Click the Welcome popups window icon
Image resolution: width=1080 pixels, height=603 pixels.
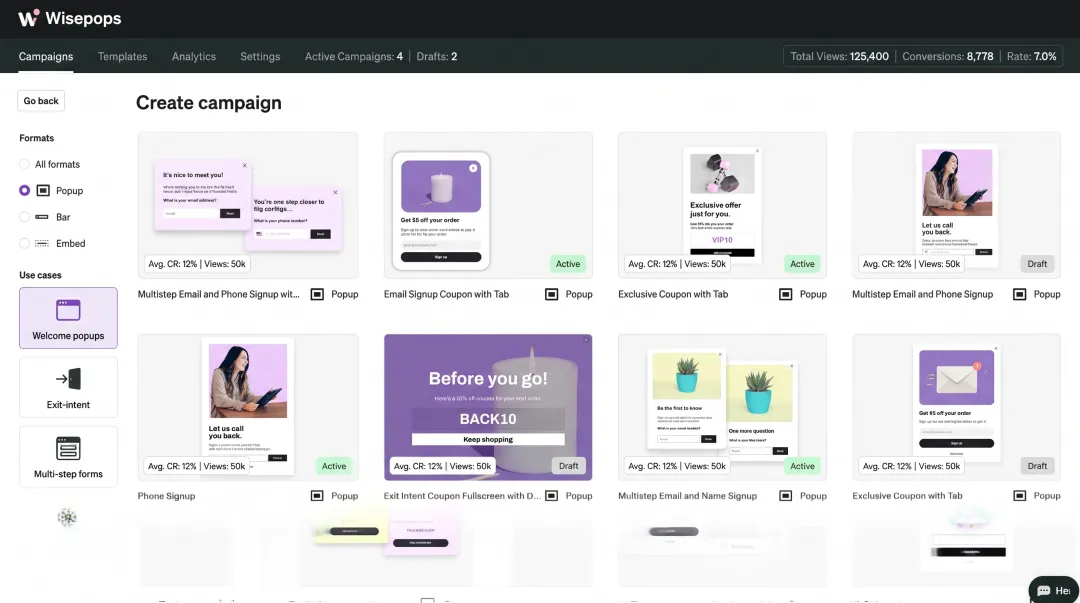[68, 310]
